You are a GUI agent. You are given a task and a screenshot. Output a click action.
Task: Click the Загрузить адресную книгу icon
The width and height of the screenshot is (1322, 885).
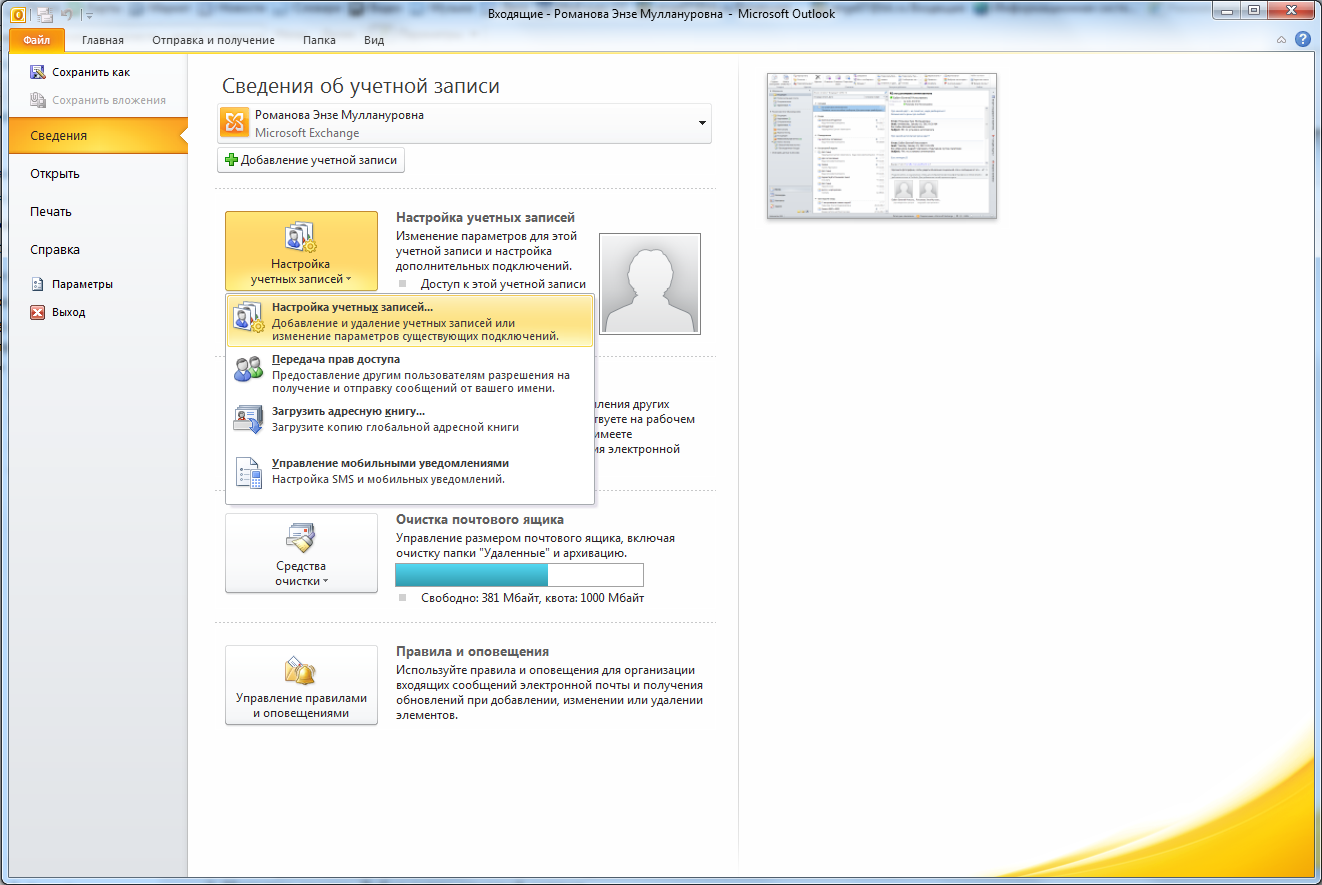click(x=248, y=418)
